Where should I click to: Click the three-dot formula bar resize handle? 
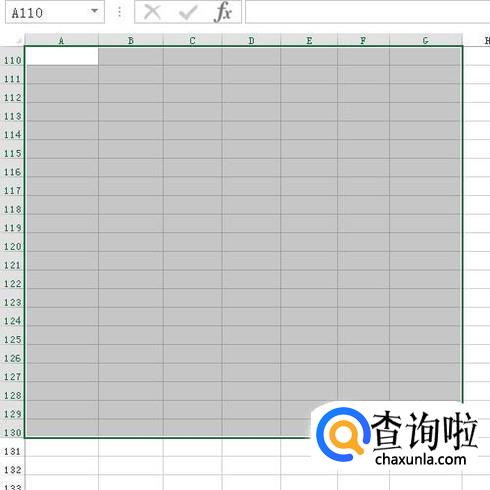(119, 12)
